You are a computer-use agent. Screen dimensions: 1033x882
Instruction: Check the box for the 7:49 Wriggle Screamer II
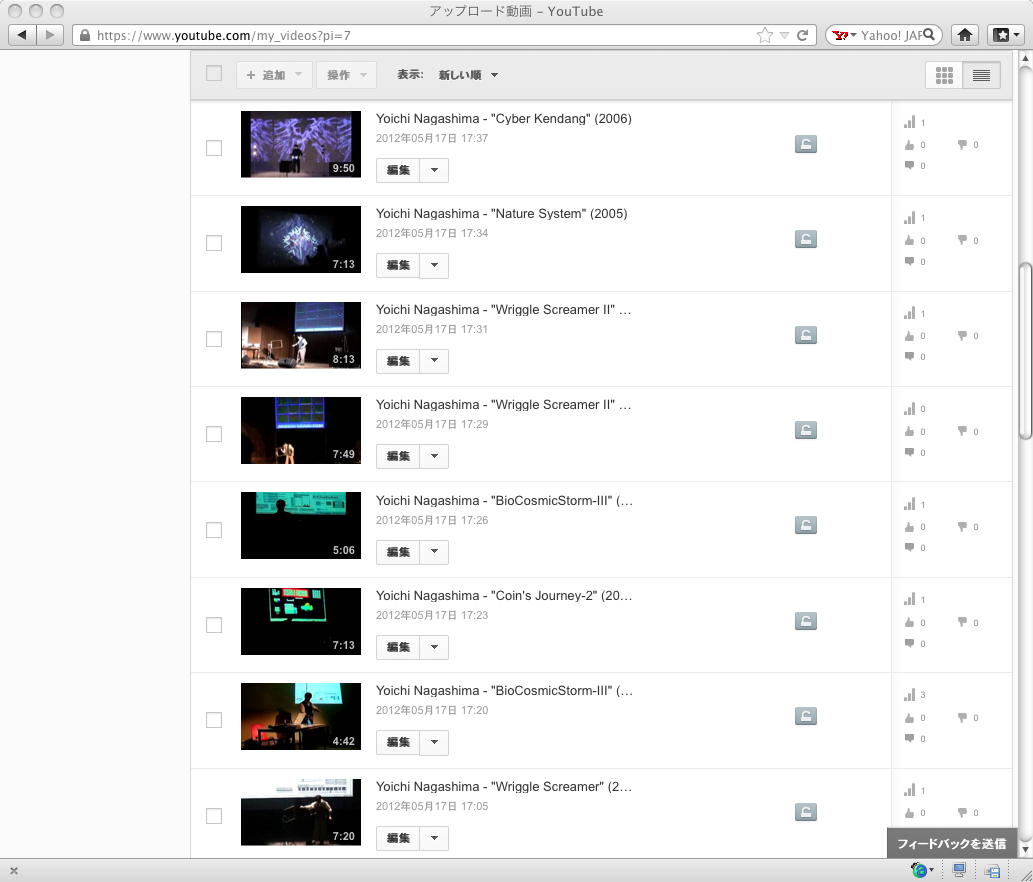pos(214,434)
